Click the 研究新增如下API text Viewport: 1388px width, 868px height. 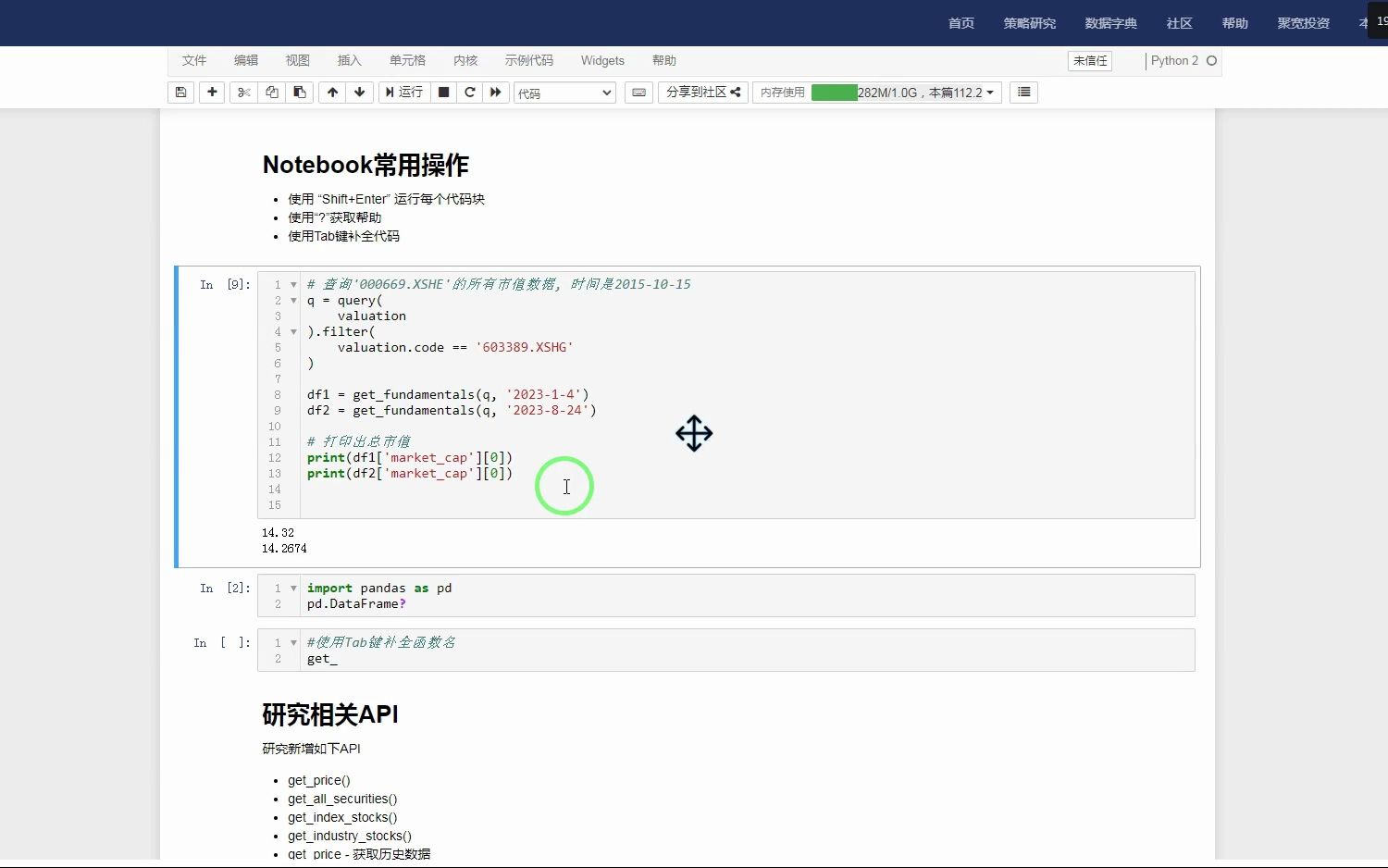(311, 749)
